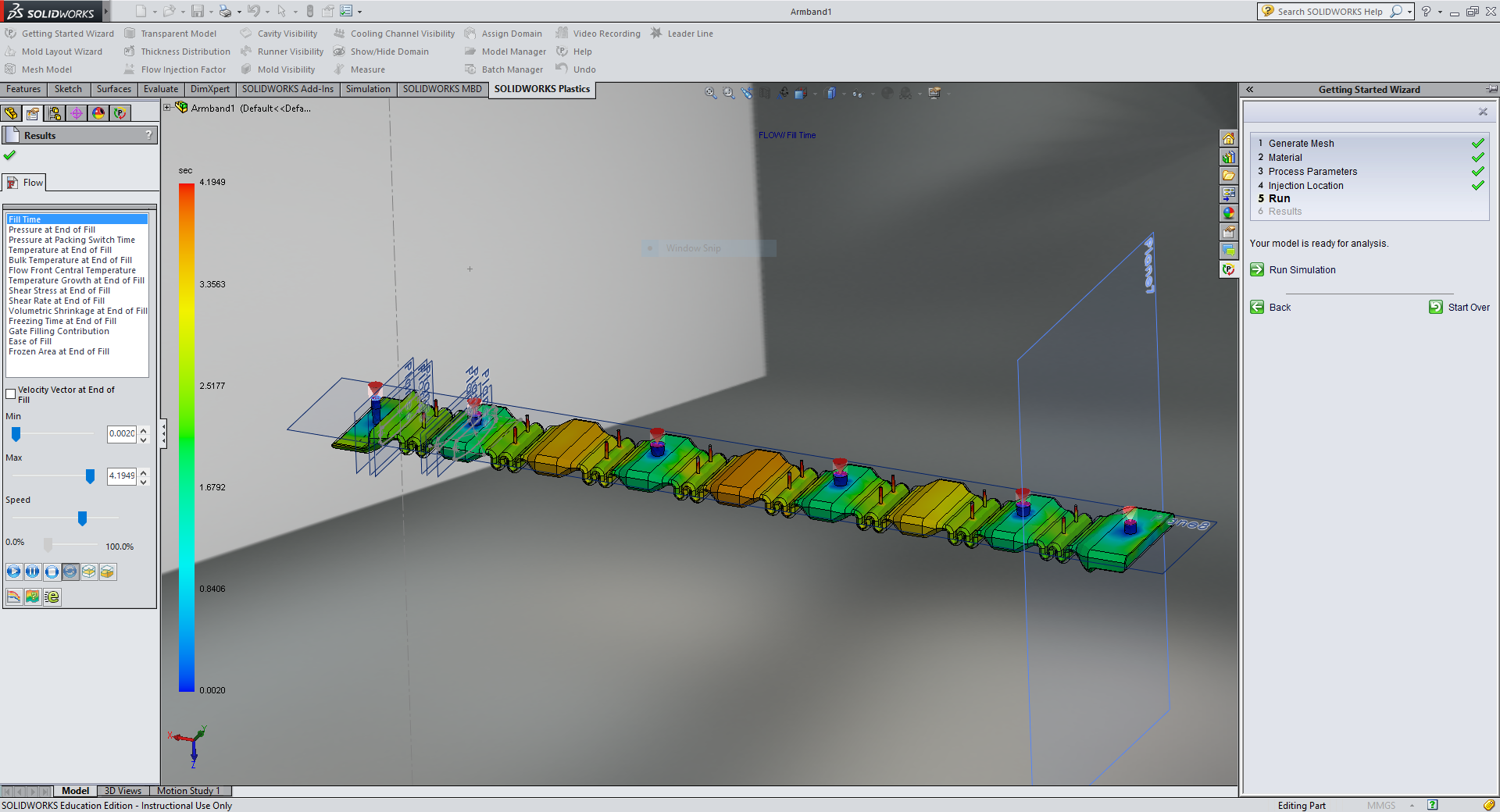Viewport: 1500px width, 812px height.
Task: Click the Max value input field
Action: [x=122, y=475]
